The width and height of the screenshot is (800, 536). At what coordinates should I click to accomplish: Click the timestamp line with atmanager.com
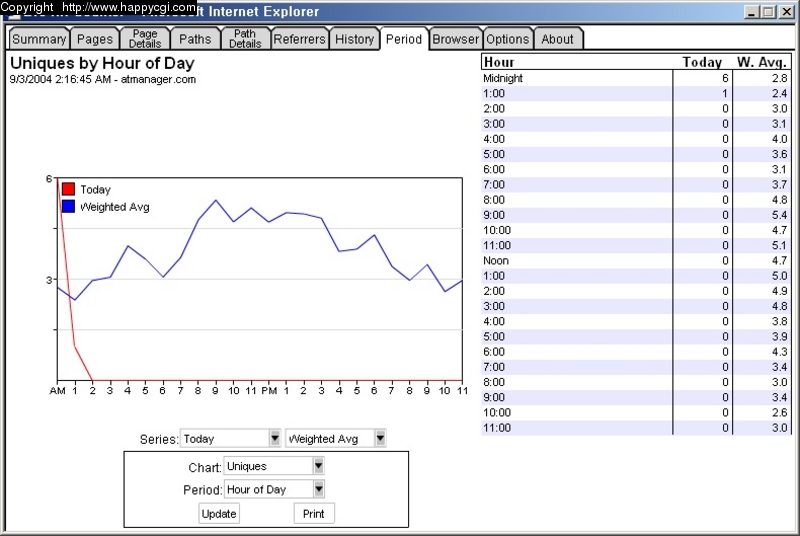103,80
